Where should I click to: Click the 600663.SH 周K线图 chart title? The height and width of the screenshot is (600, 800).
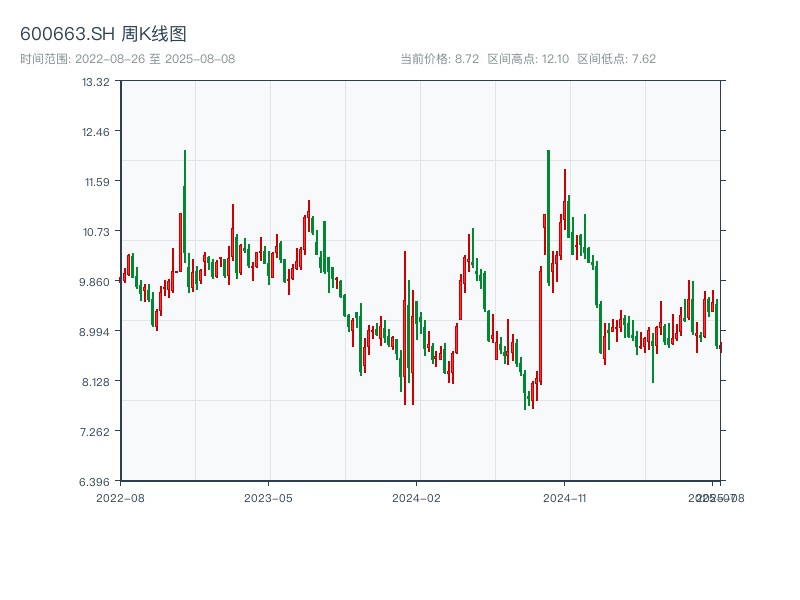[x=103, y=34]
